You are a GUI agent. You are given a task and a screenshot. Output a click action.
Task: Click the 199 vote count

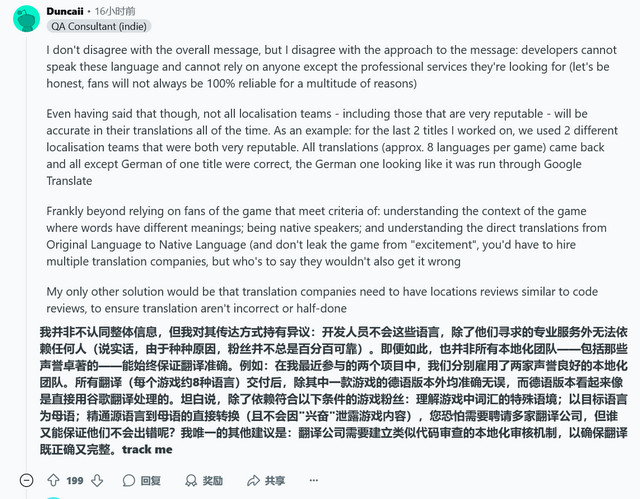point(75,481)
